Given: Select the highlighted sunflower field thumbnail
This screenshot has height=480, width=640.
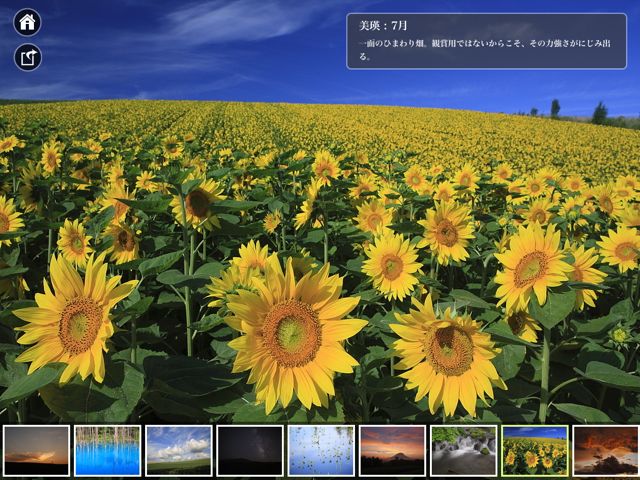Looking at the screenshot, I should point(535,451).
